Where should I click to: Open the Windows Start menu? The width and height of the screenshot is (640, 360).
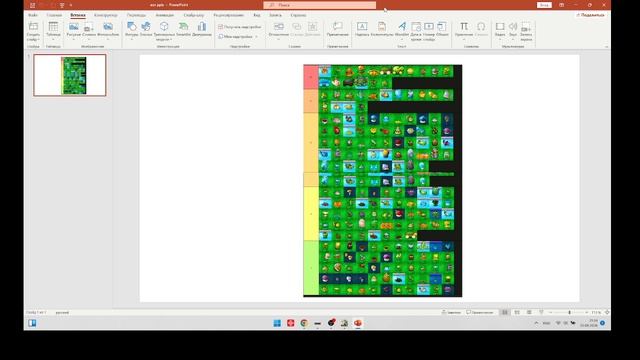tap(277, 323)
